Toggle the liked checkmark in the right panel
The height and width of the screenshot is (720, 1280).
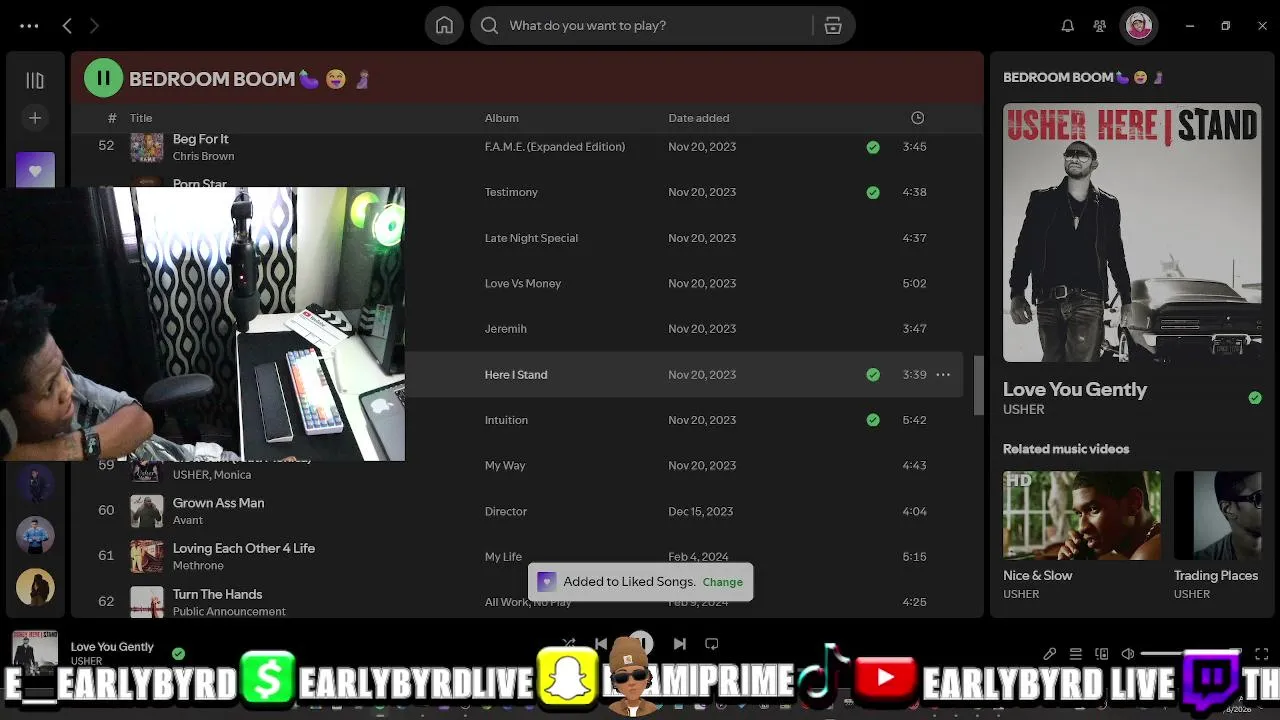(x=1255, y=398)
